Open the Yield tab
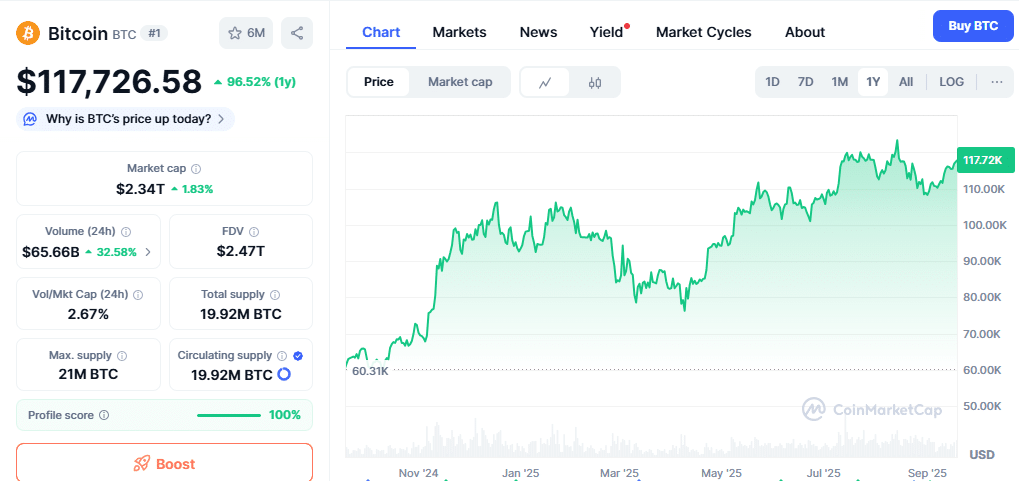The height and width of the screenshot is (481, 1019). tap(606, 32)
